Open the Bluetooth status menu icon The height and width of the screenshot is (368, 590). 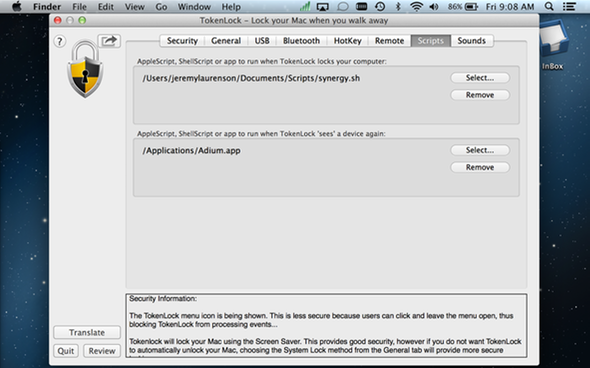point(398,6)
